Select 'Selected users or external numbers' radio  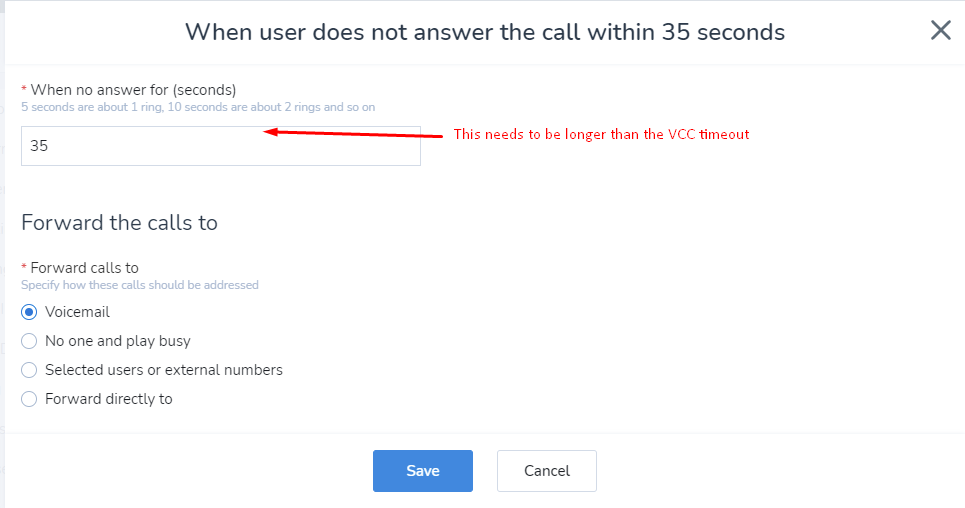pyautogui.click(x=29, y=370)
